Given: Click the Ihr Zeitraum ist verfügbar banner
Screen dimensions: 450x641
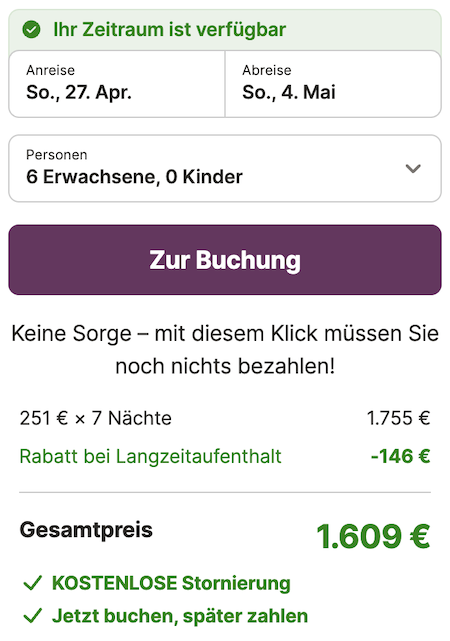Looking at the screenshot, I should (225, 30).
